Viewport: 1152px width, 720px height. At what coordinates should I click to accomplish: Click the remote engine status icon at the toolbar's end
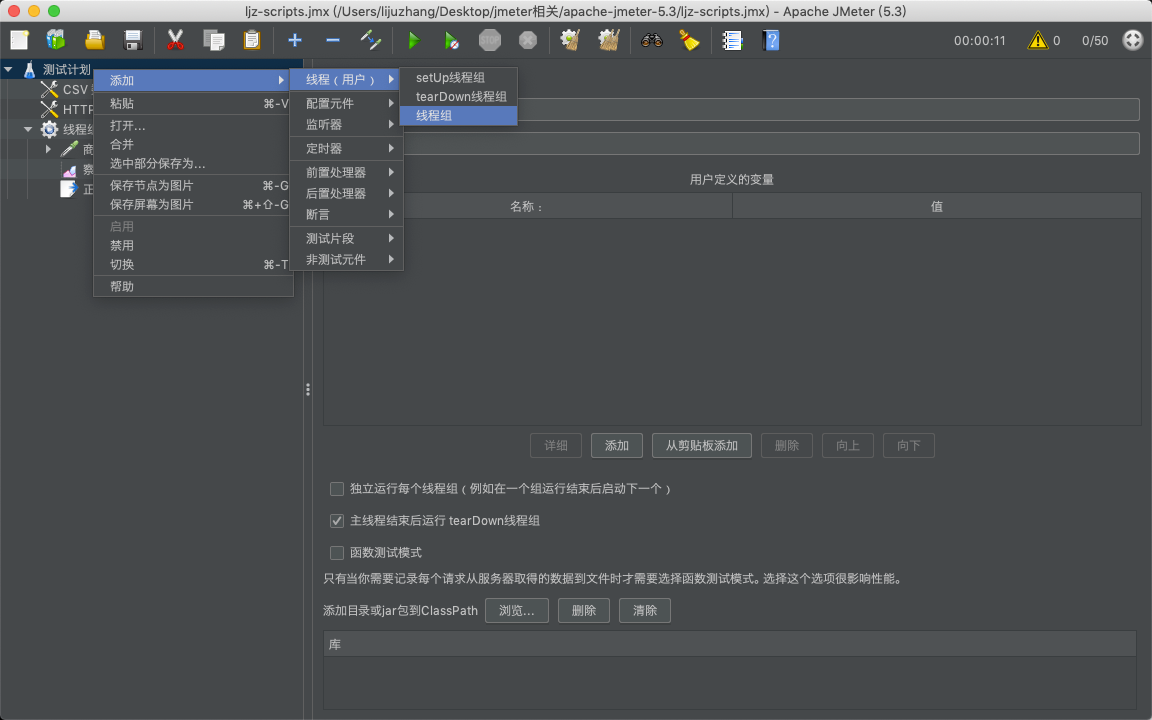[1133, 40]
